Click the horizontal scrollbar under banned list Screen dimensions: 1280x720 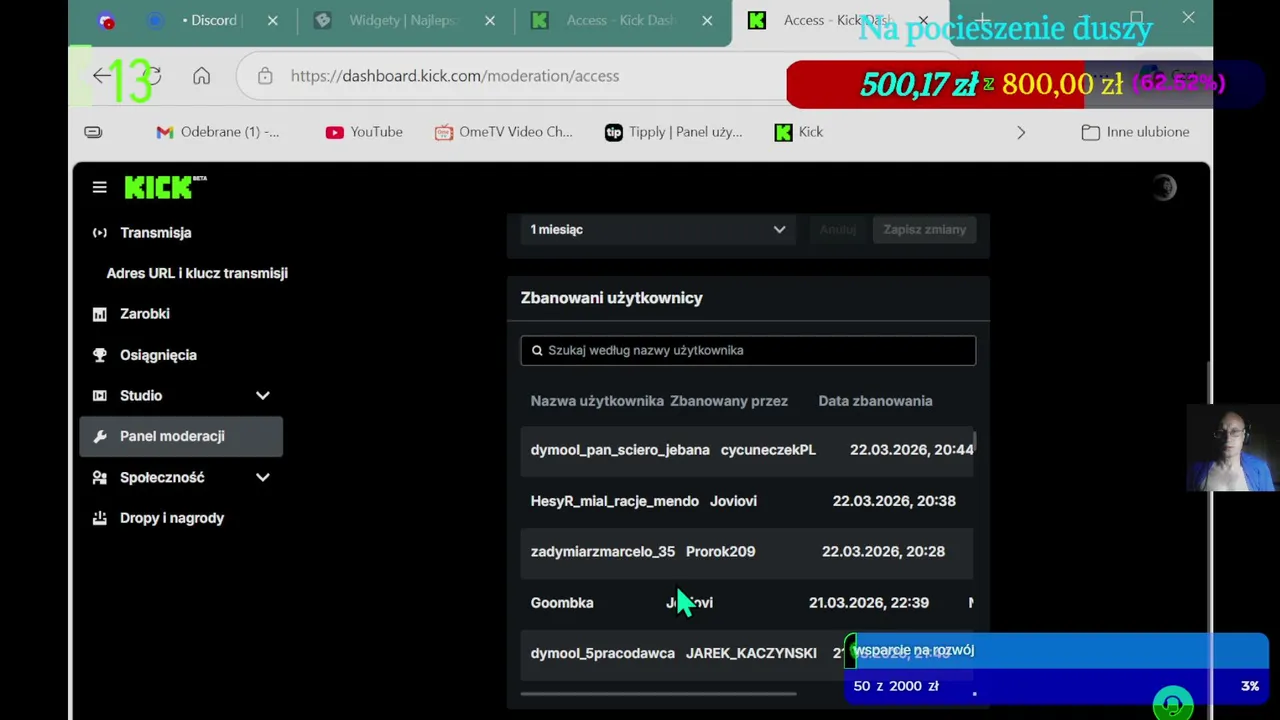click(x=658, y=693)
